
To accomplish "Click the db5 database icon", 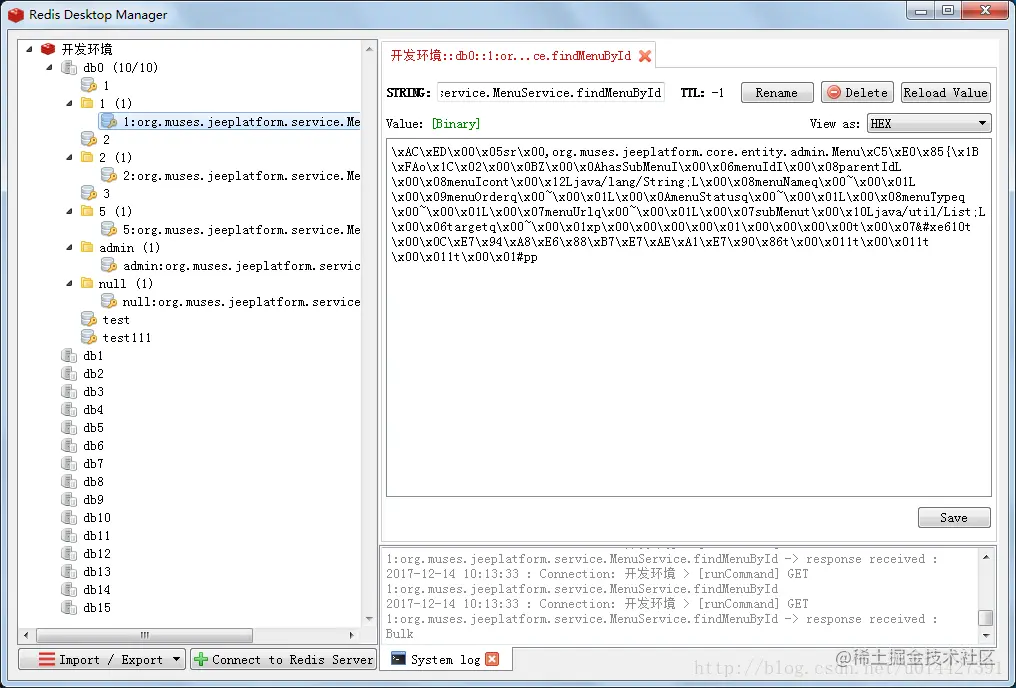I will click(x=69, y=428).
